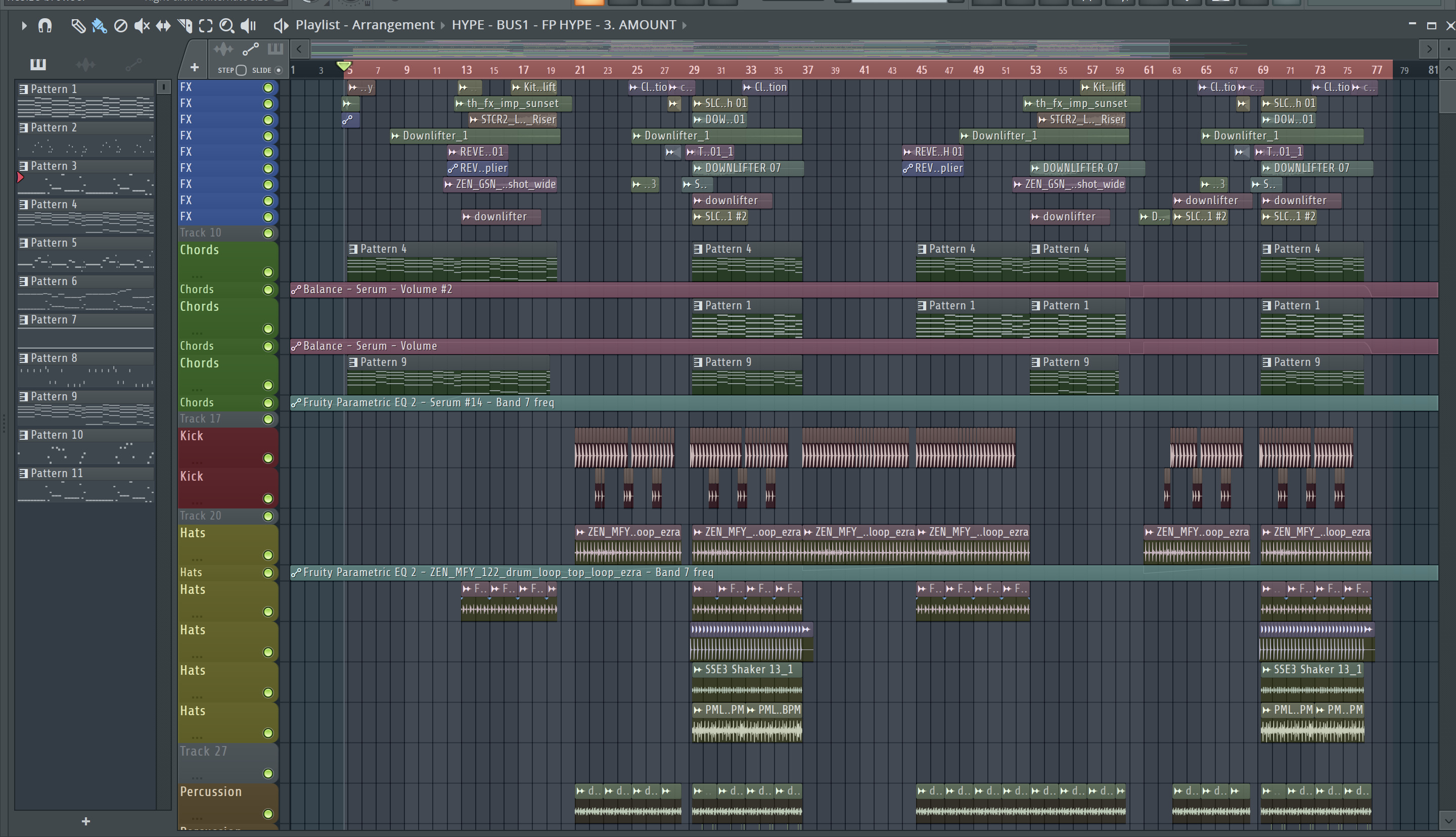Viewport: 1456px width, 837px height.
Task: Click the piano keys icon beside timeline
Action: point(276,49)
